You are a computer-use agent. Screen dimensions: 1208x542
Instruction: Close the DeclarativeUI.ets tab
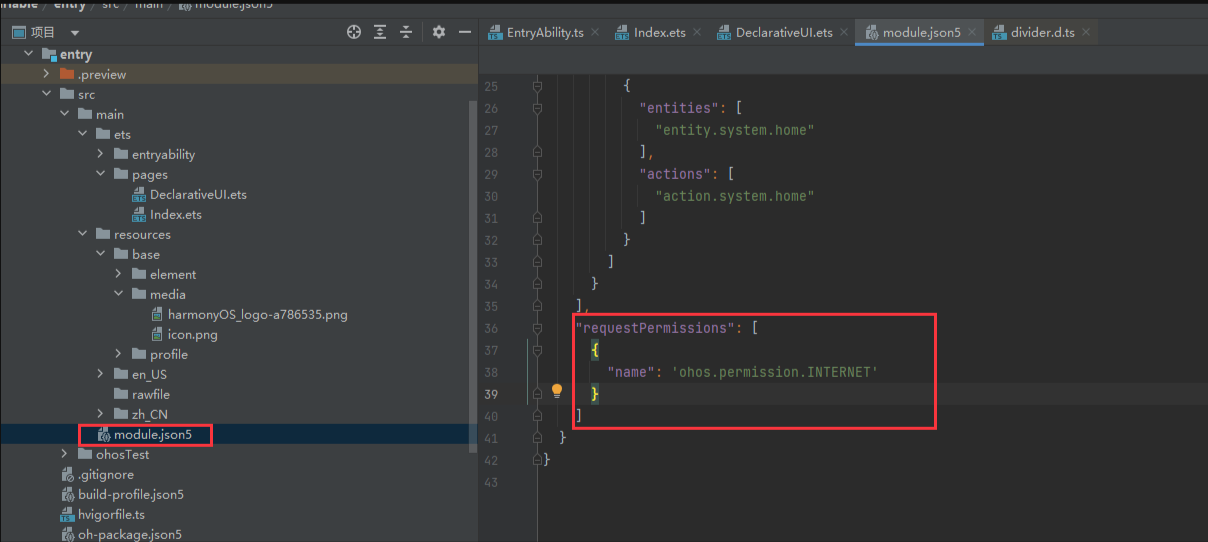click(844, 32)
